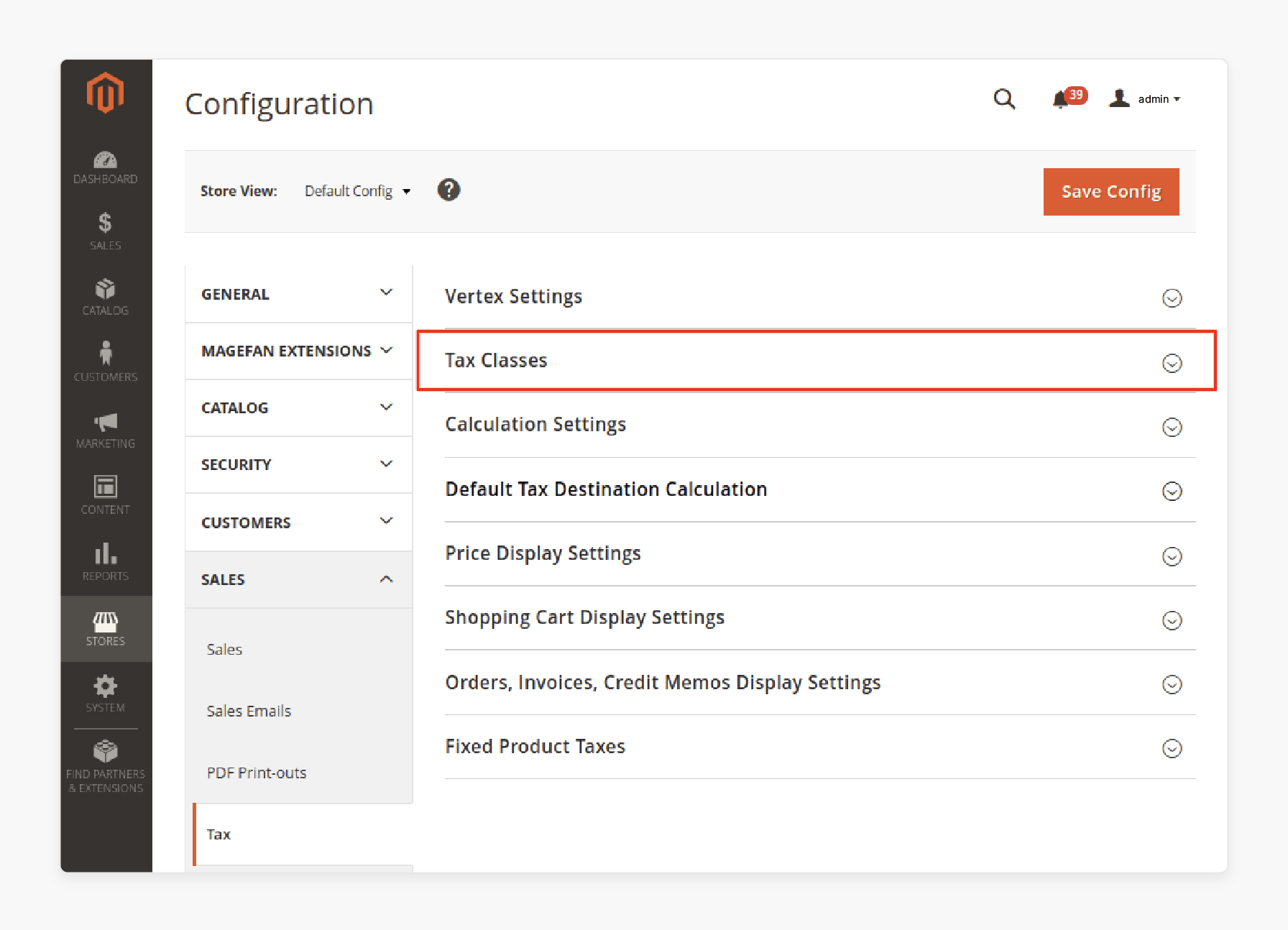Select the PDF Print-outs sub-item
The image size is (1288, 930).
click(x=256, y=773)
